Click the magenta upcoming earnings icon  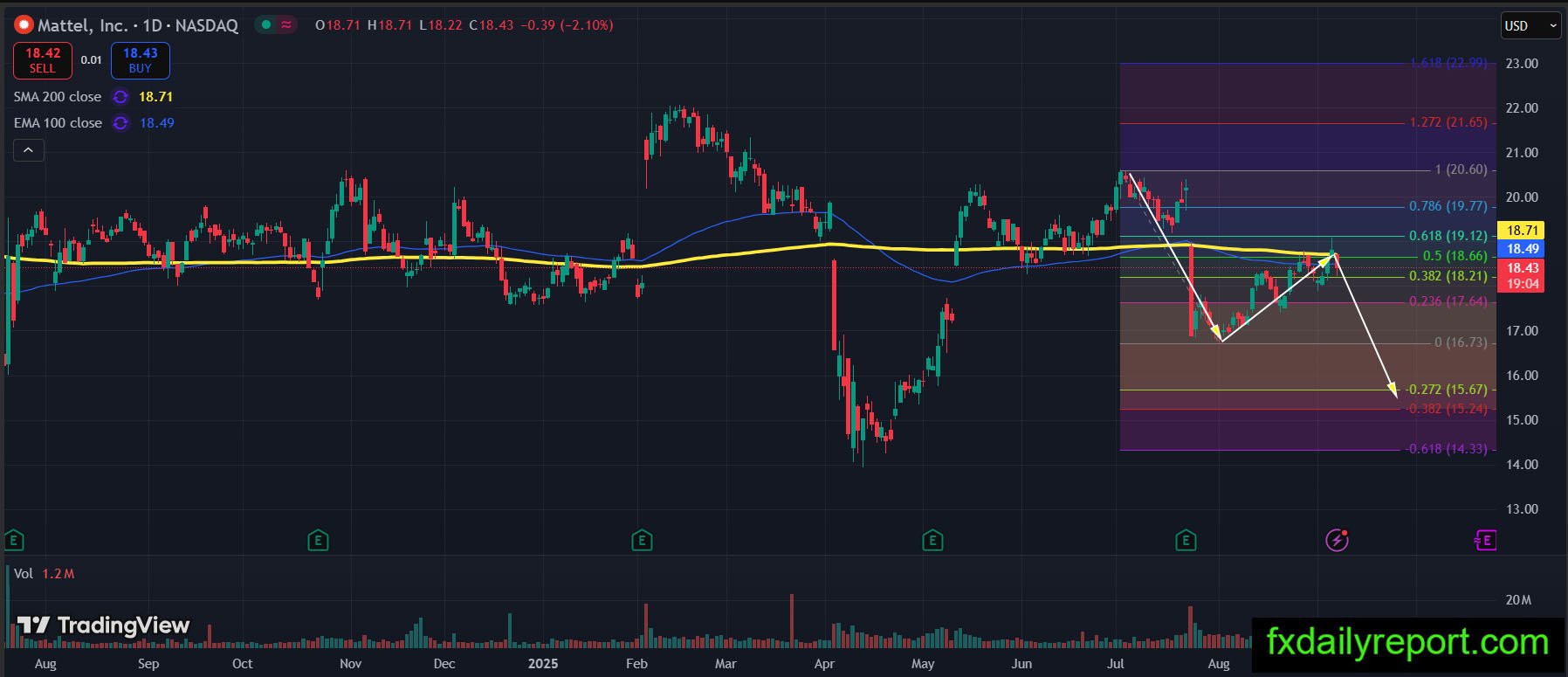tap(1484, 541)
